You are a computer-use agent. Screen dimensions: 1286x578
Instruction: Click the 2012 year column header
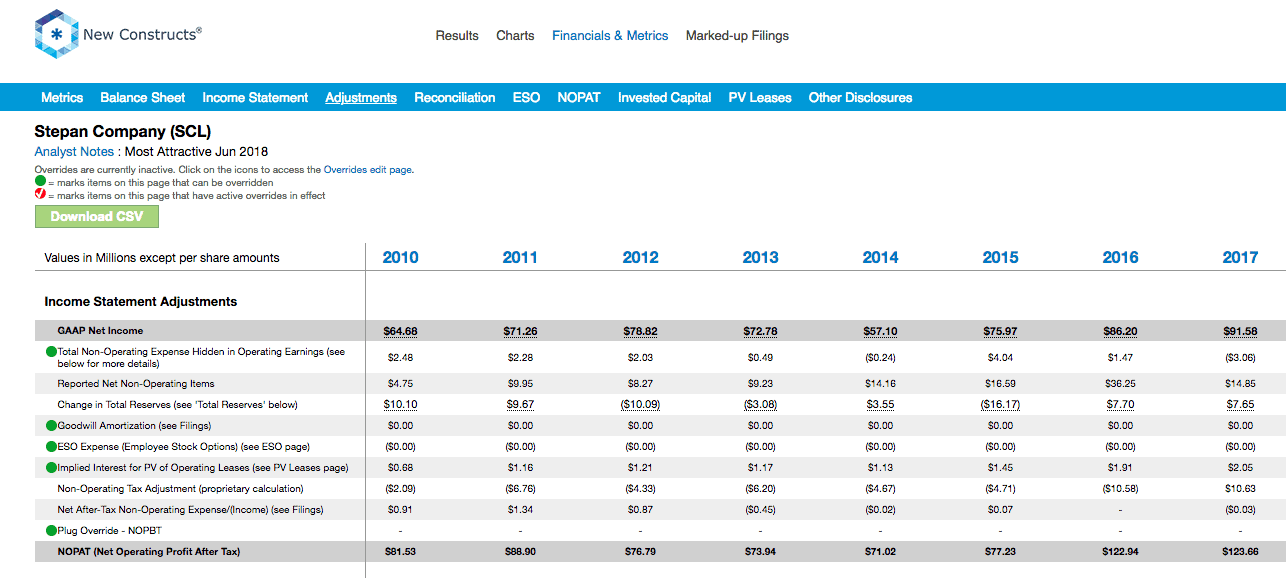pyautogui.click(x=640, y=257)
